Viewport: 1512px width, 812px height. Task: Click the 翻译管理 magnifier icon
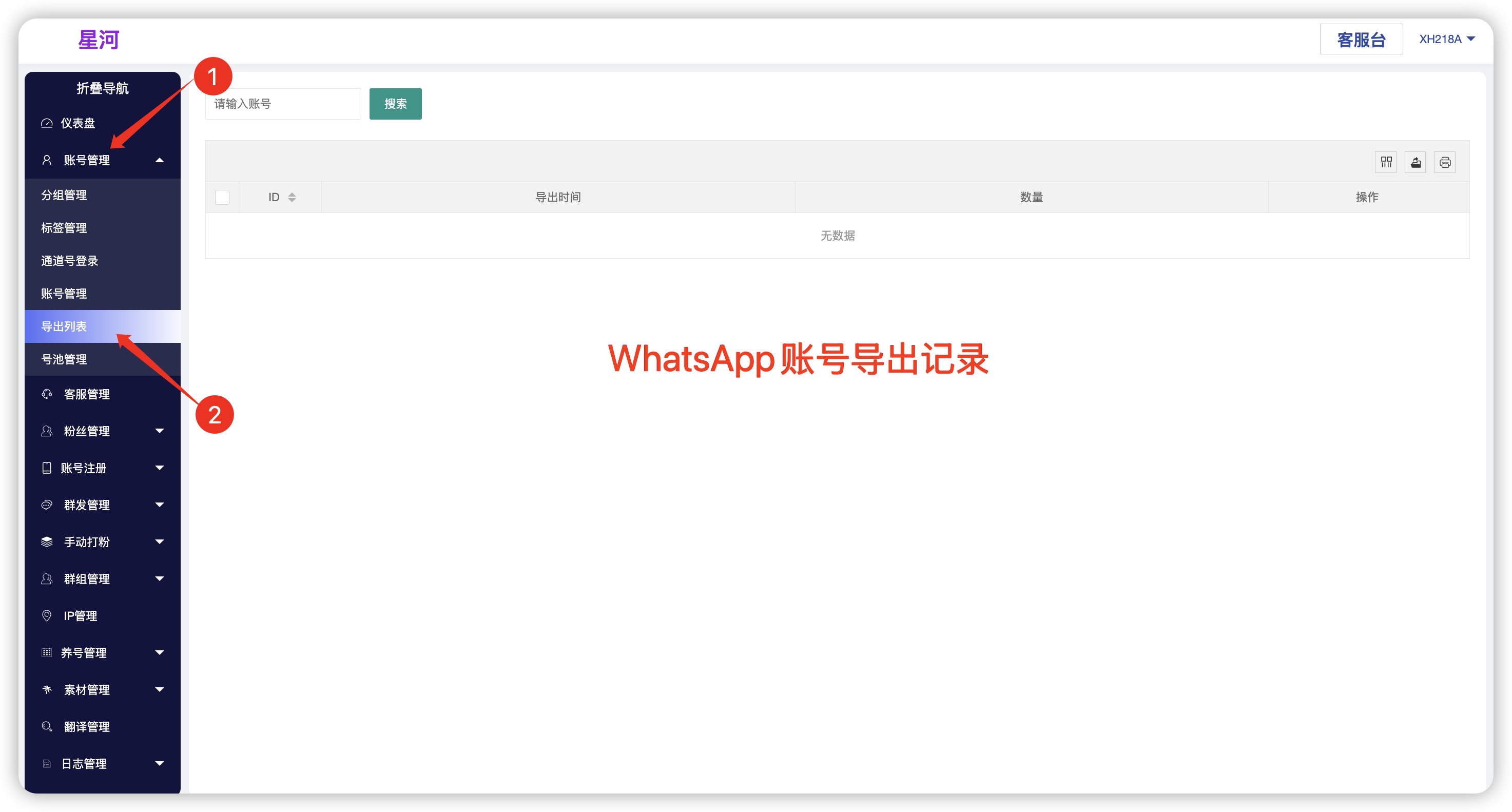[47, 726]
